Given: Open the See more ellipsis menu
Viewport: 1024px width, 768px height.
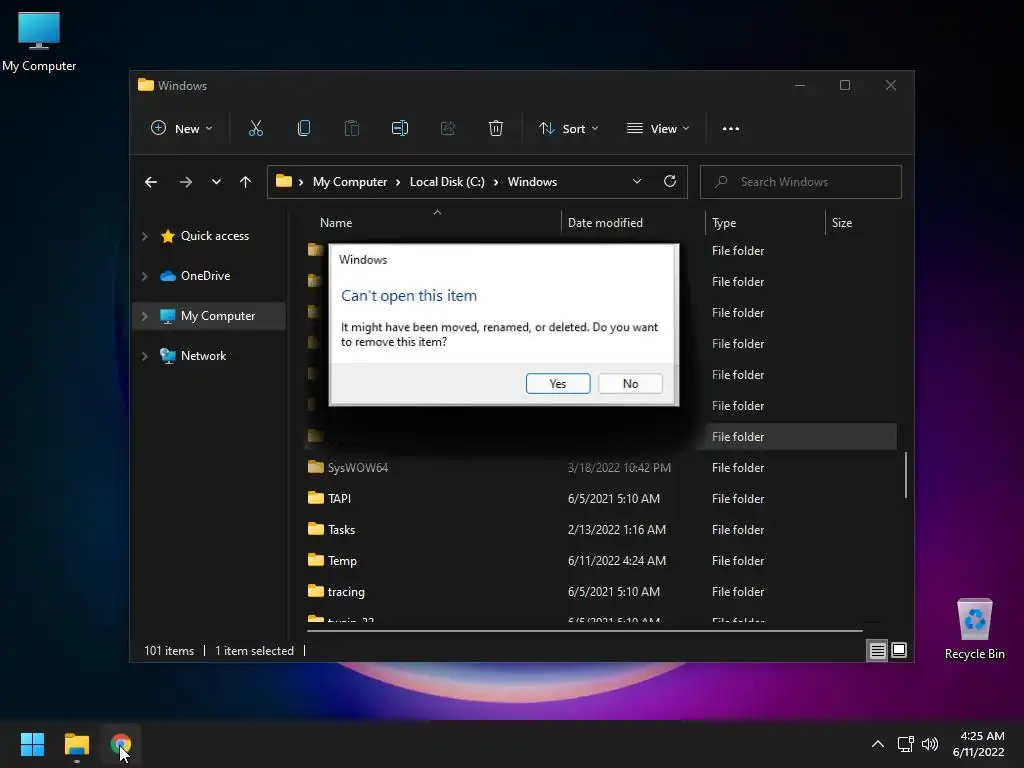Looking at the screenshot, I should point(731,129).
